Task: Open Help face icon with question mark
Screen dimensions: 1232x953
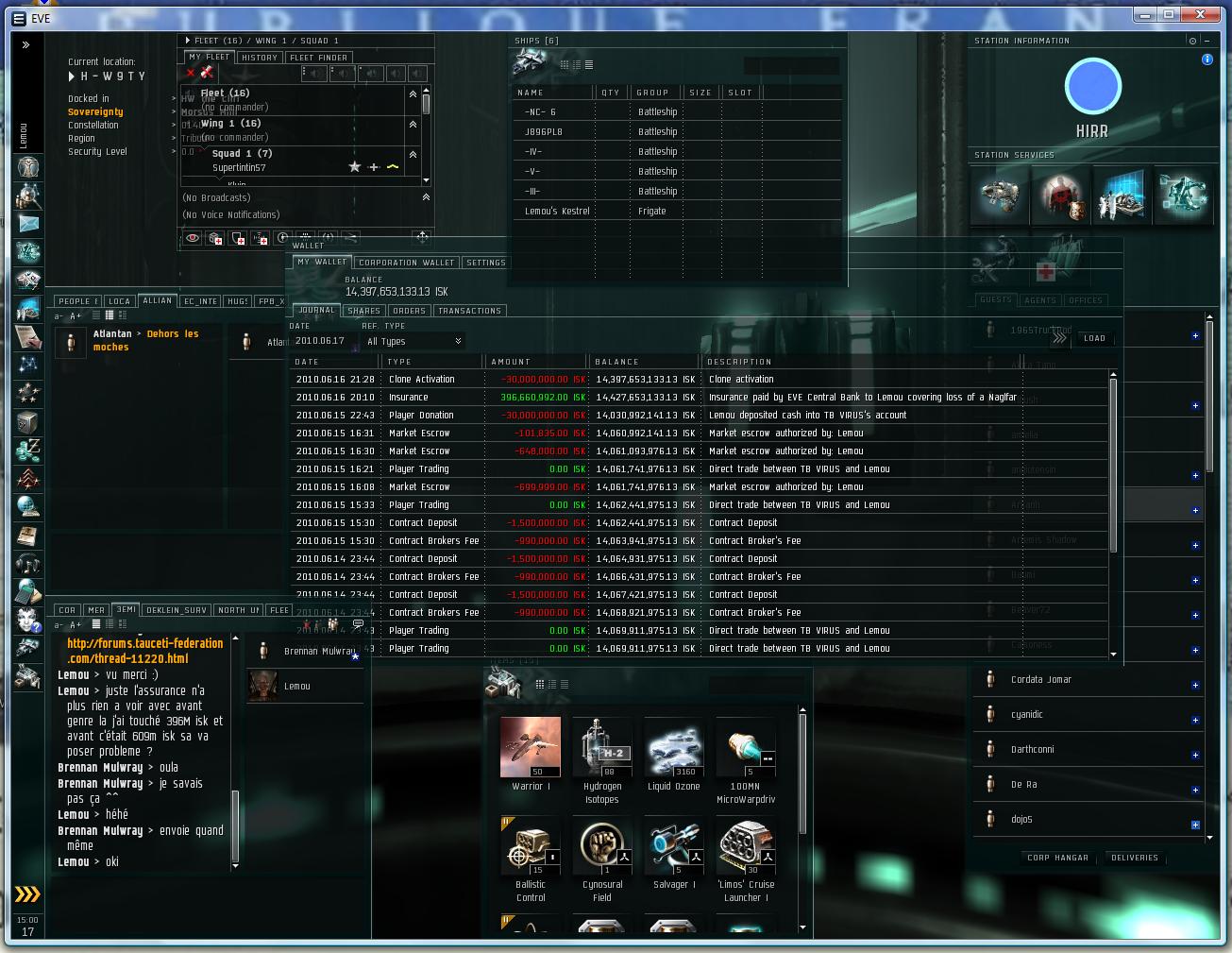Action: tap(28, 621)
